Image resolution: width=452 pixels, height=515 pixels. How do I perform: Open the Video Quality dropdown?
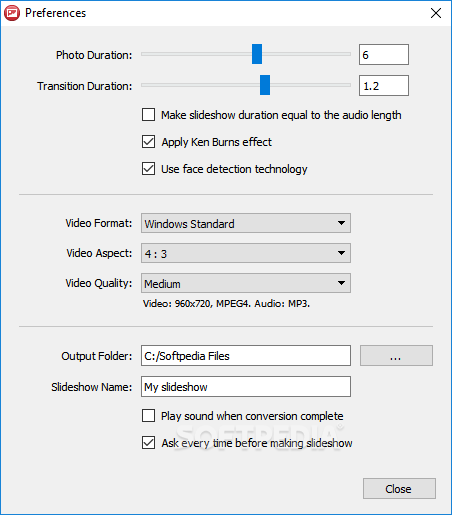[246, 283]
